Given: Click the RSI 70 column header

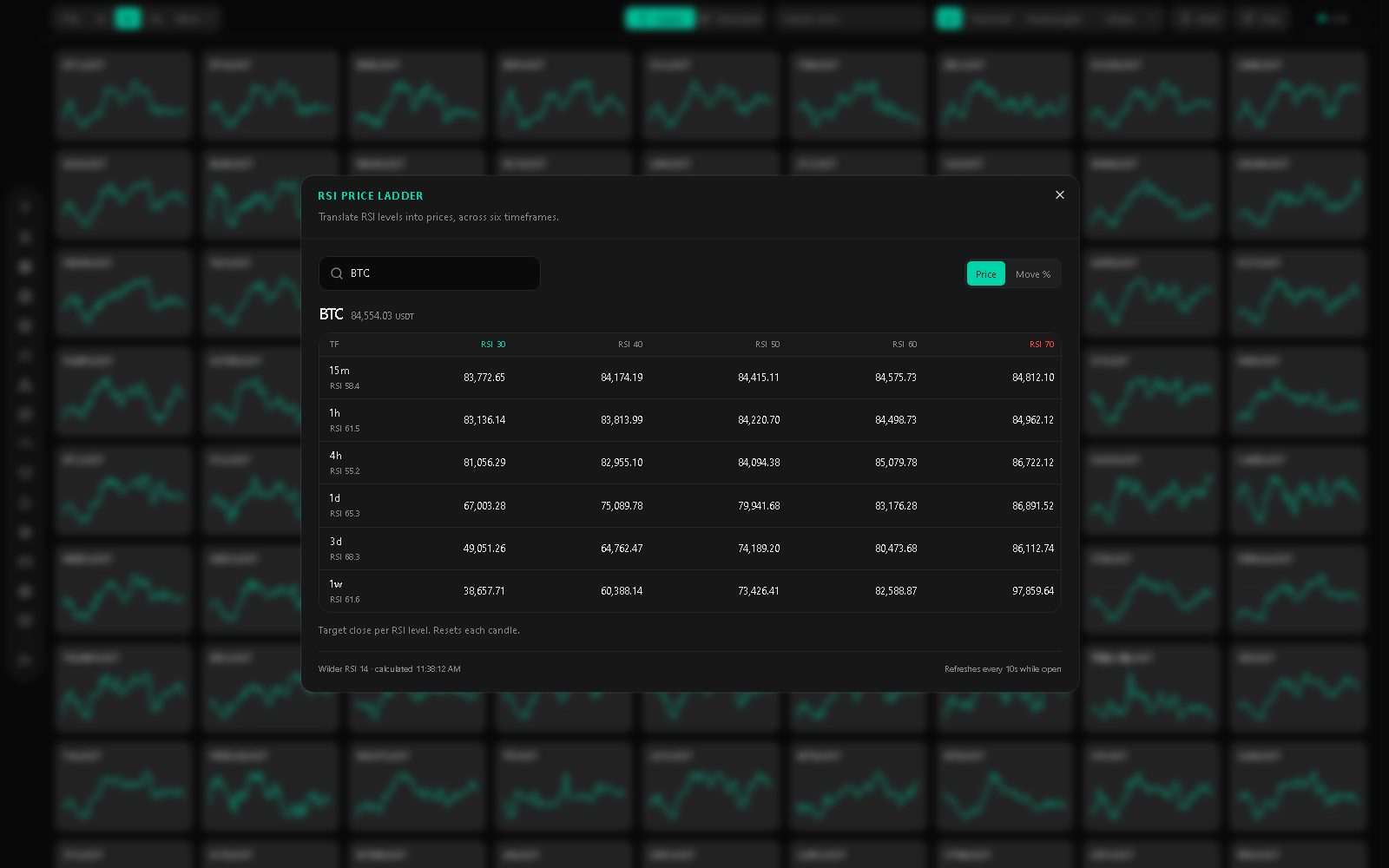Looking at the screenshot, I should [x=1042, y=345].
